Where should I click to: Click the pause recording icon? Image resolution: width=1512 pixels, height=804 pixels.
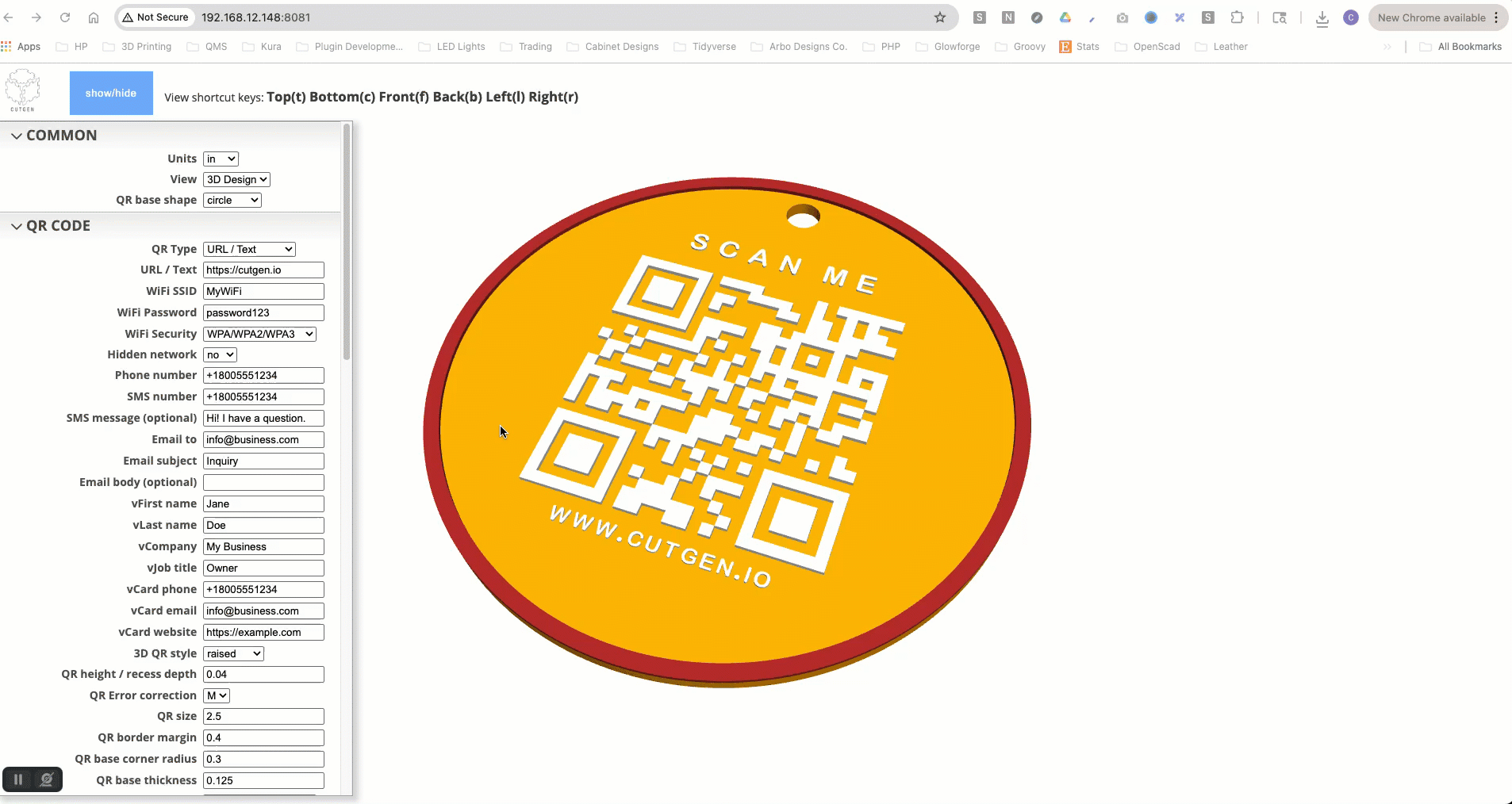pos(17,779)
